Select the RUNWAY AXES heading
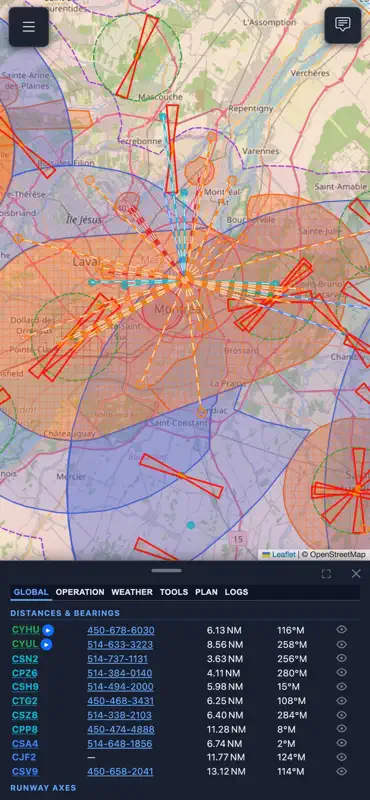Screen dimensions: 370x800 point(43,788)
